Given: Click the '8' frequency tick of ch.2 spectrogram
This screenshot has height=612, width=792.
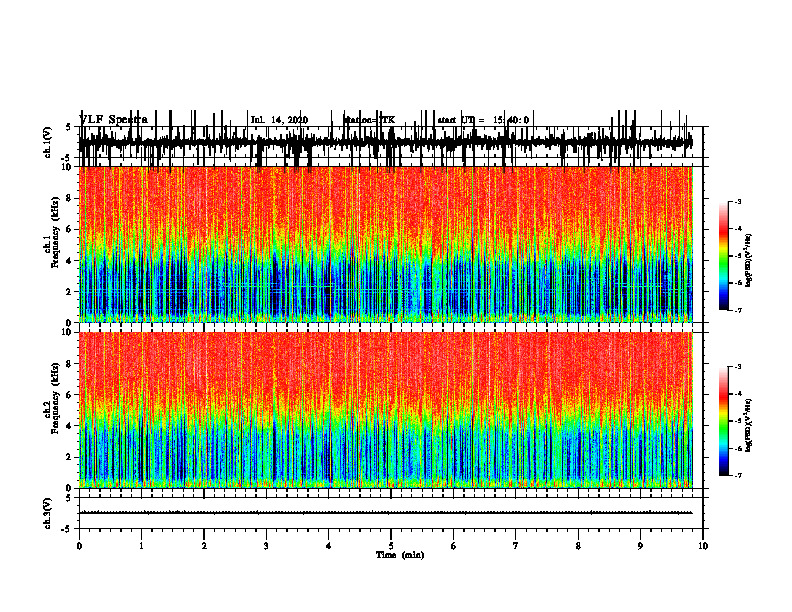Looking at the screenshot, I should click(x=70, y=364).
